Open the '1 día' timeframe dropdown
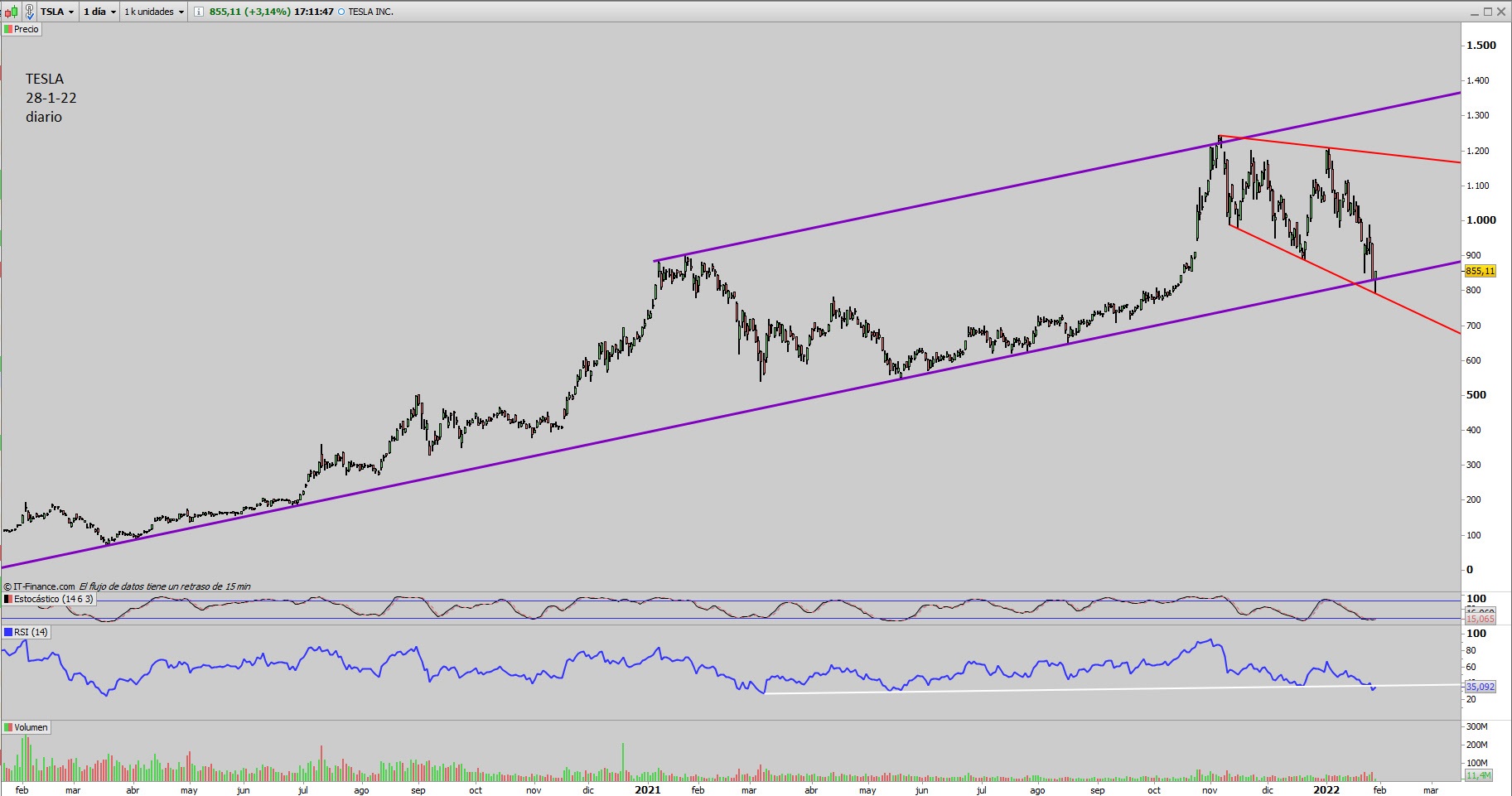 click(x=99, y=12)
